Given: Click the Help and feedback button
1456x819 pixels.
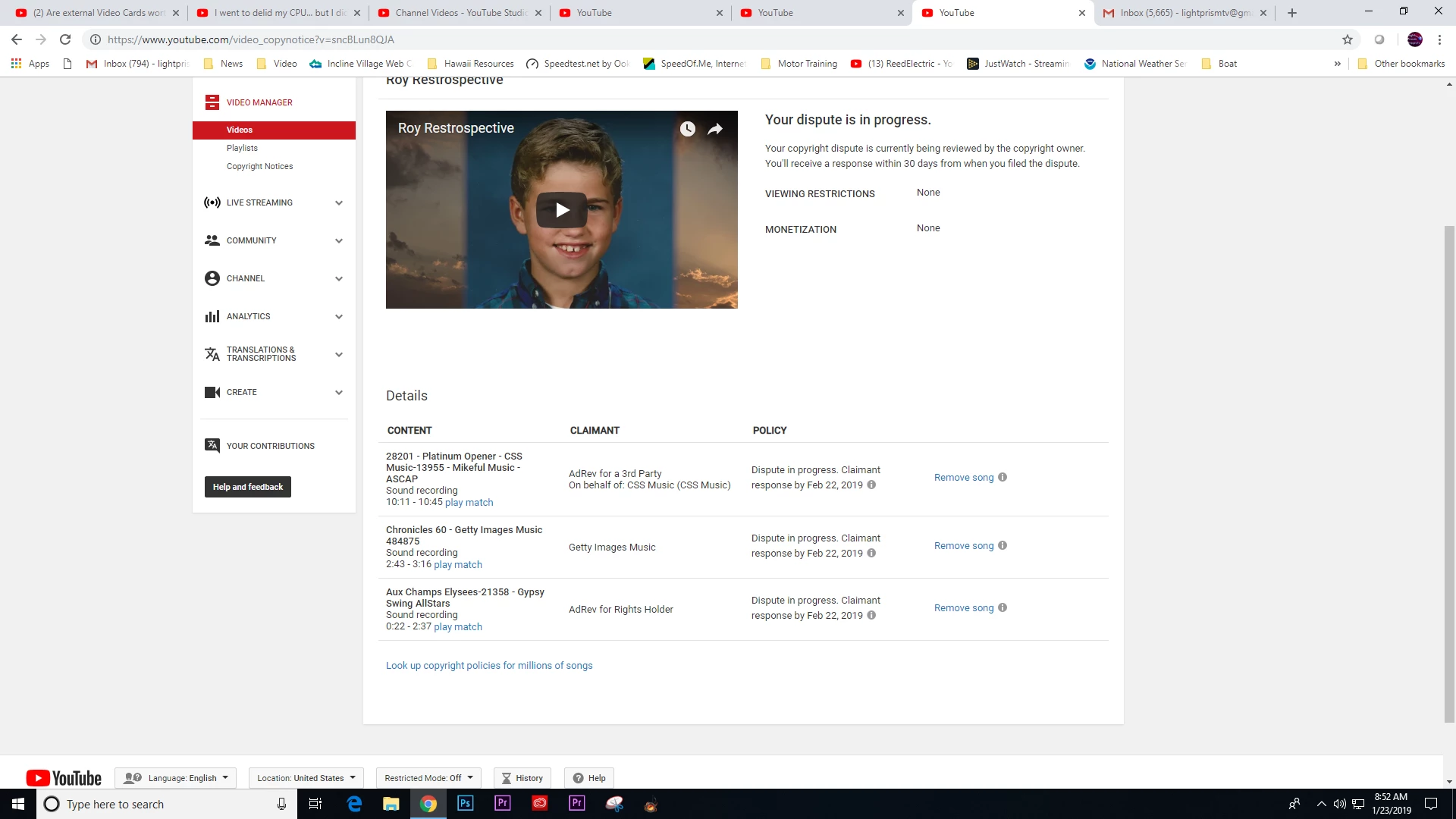Looking at the screenshot, I should point(247,487).
